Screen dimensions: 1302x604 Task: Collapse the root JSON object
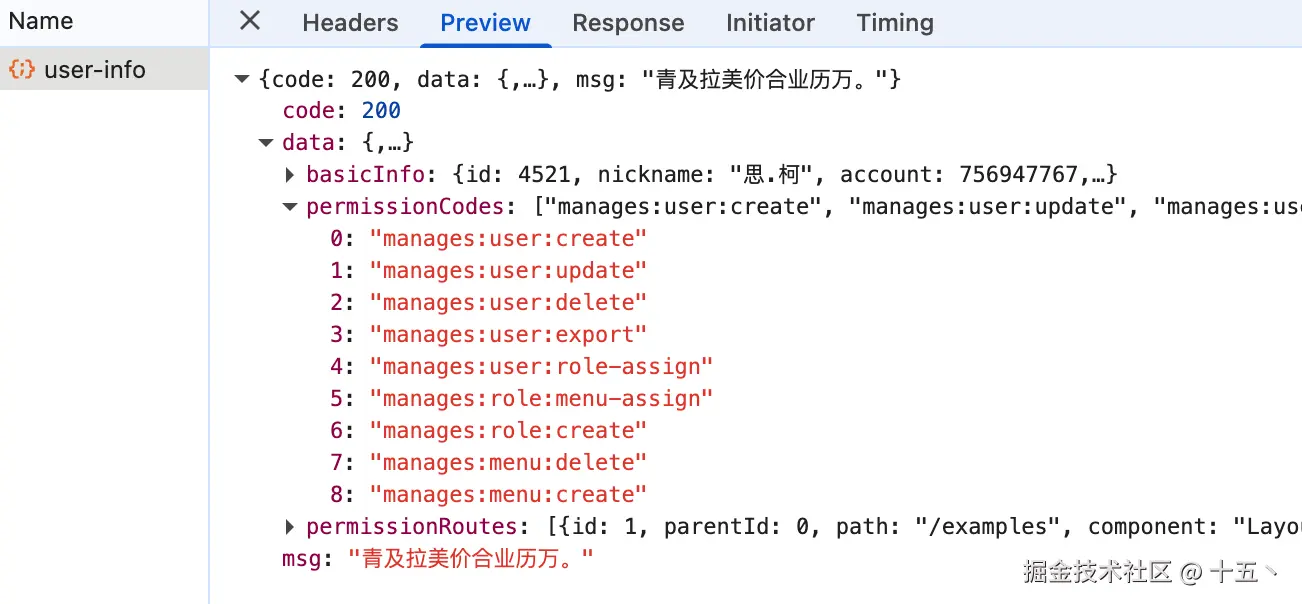[241, 79]
